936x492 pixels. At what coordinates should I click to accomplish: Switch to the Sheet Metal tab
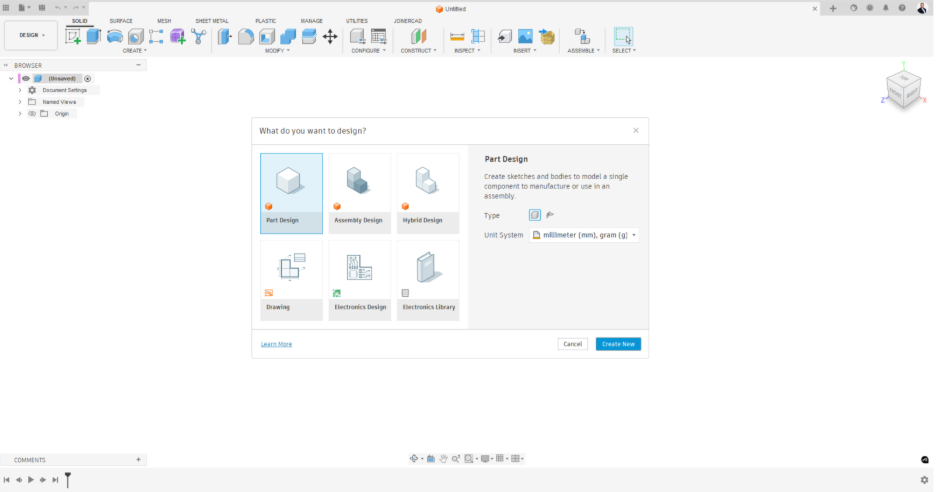tap(212, 21)
